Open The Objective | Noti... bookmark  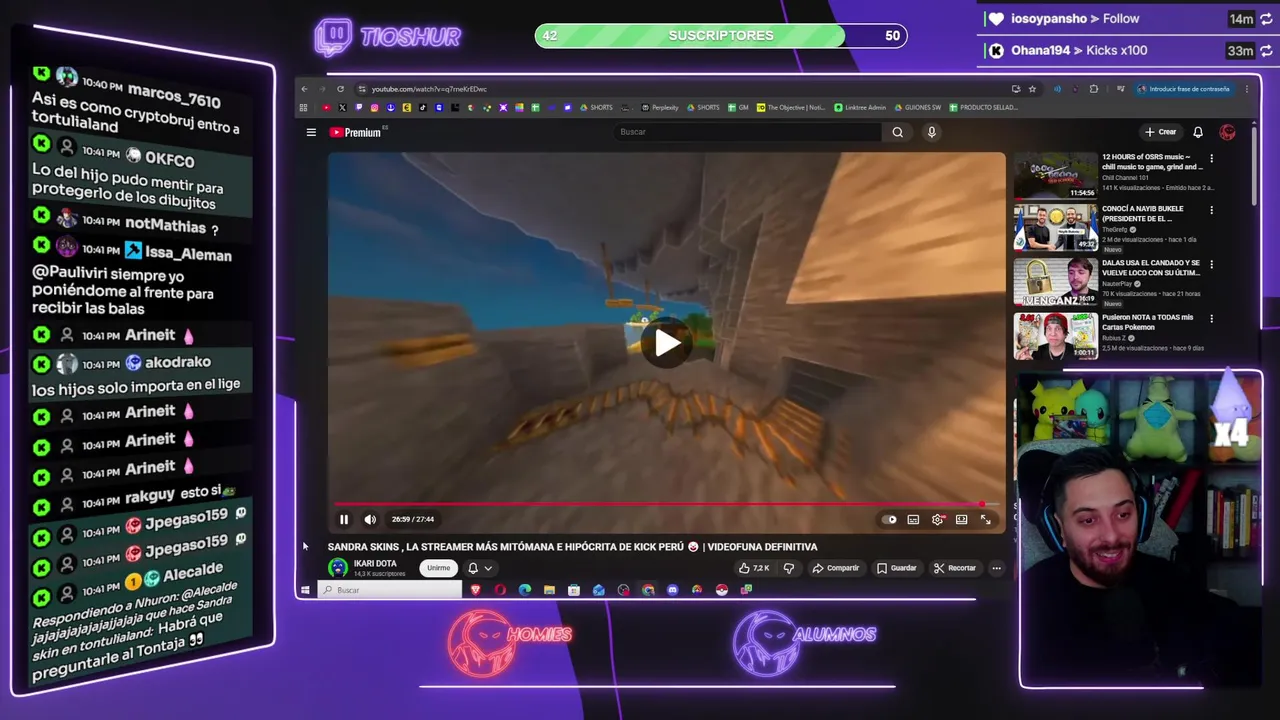coord(791,107)
